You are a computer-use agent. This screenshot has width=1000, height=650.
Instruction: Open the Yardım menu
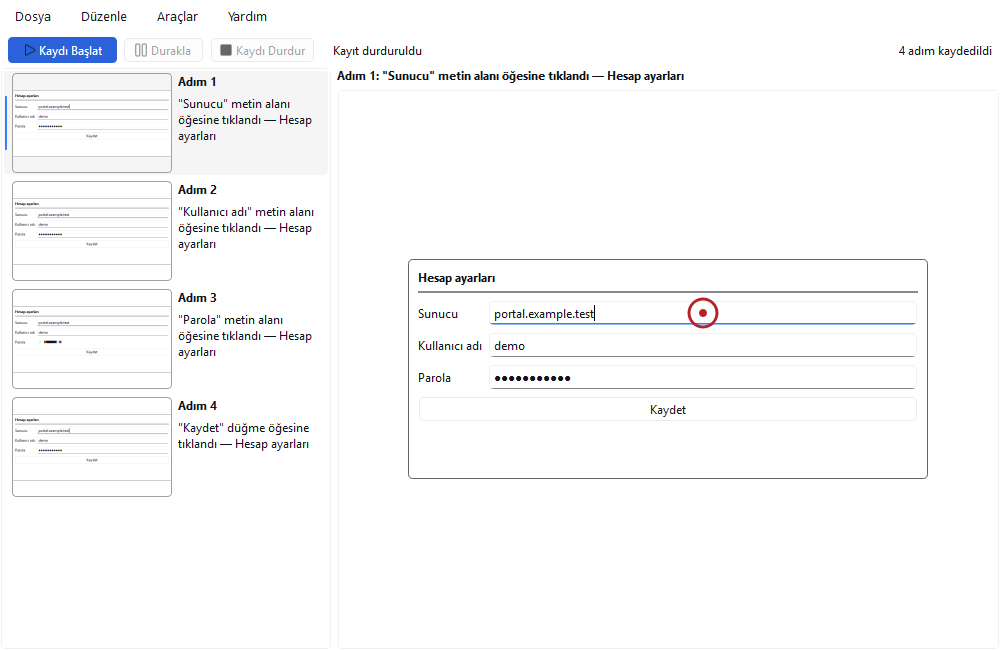pyautogui.click(x=247, y=17)
